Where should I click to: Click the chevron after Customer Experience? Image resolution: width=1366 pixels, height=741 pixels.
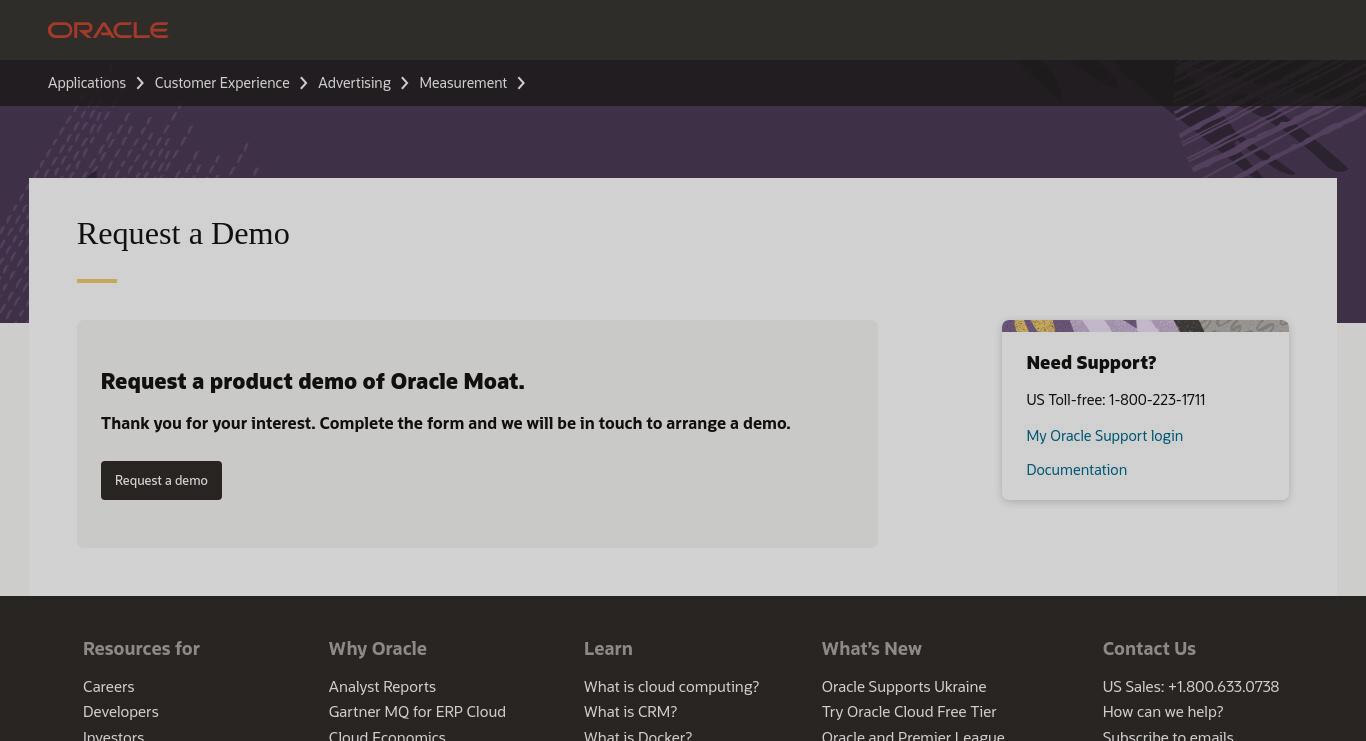[x=304, y=83]
